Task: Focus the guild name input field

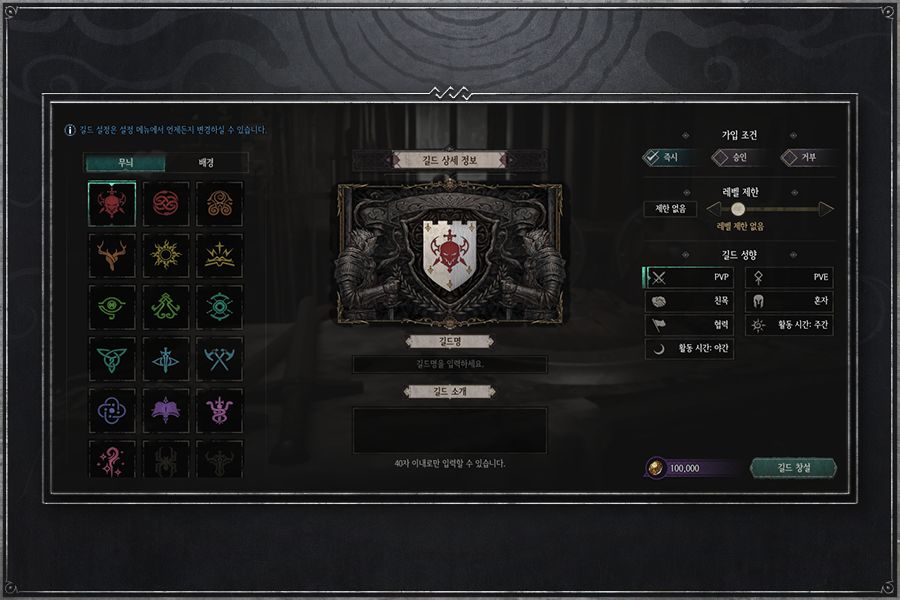Action: 449,364
